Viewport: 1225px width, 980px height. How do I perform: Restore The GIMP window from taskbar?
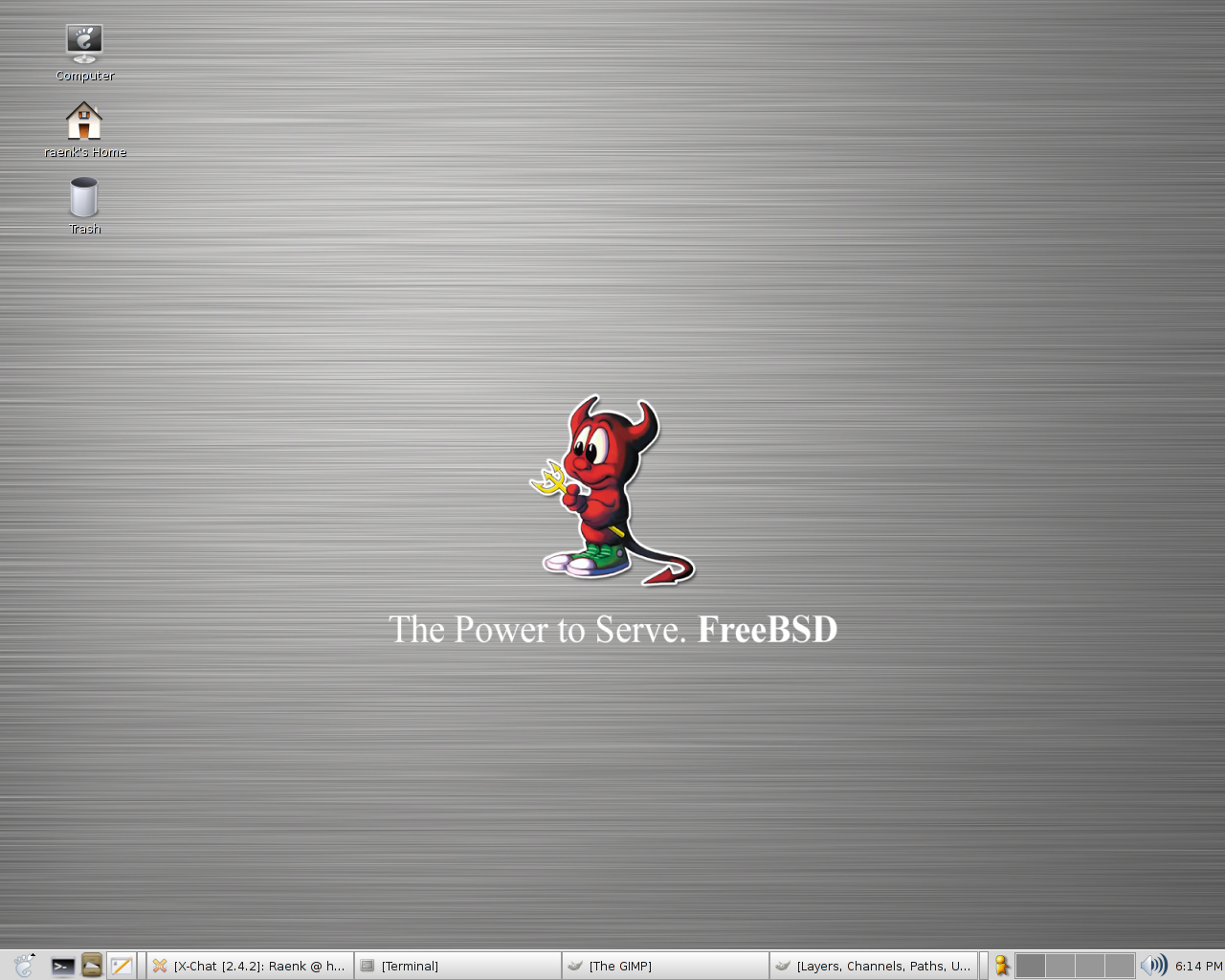click(665, 966)
